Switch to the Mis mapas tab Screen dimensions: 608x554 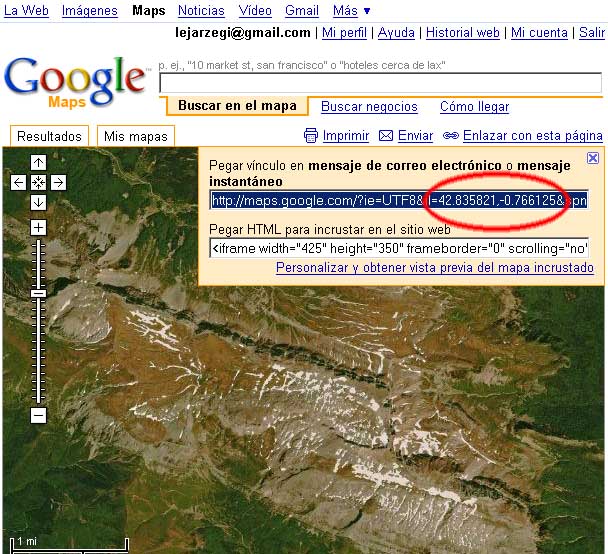click(135, 136)
